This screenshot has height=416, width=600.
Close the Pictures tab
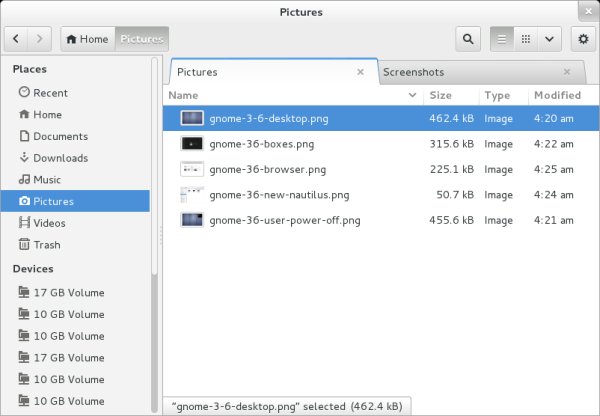361,72
